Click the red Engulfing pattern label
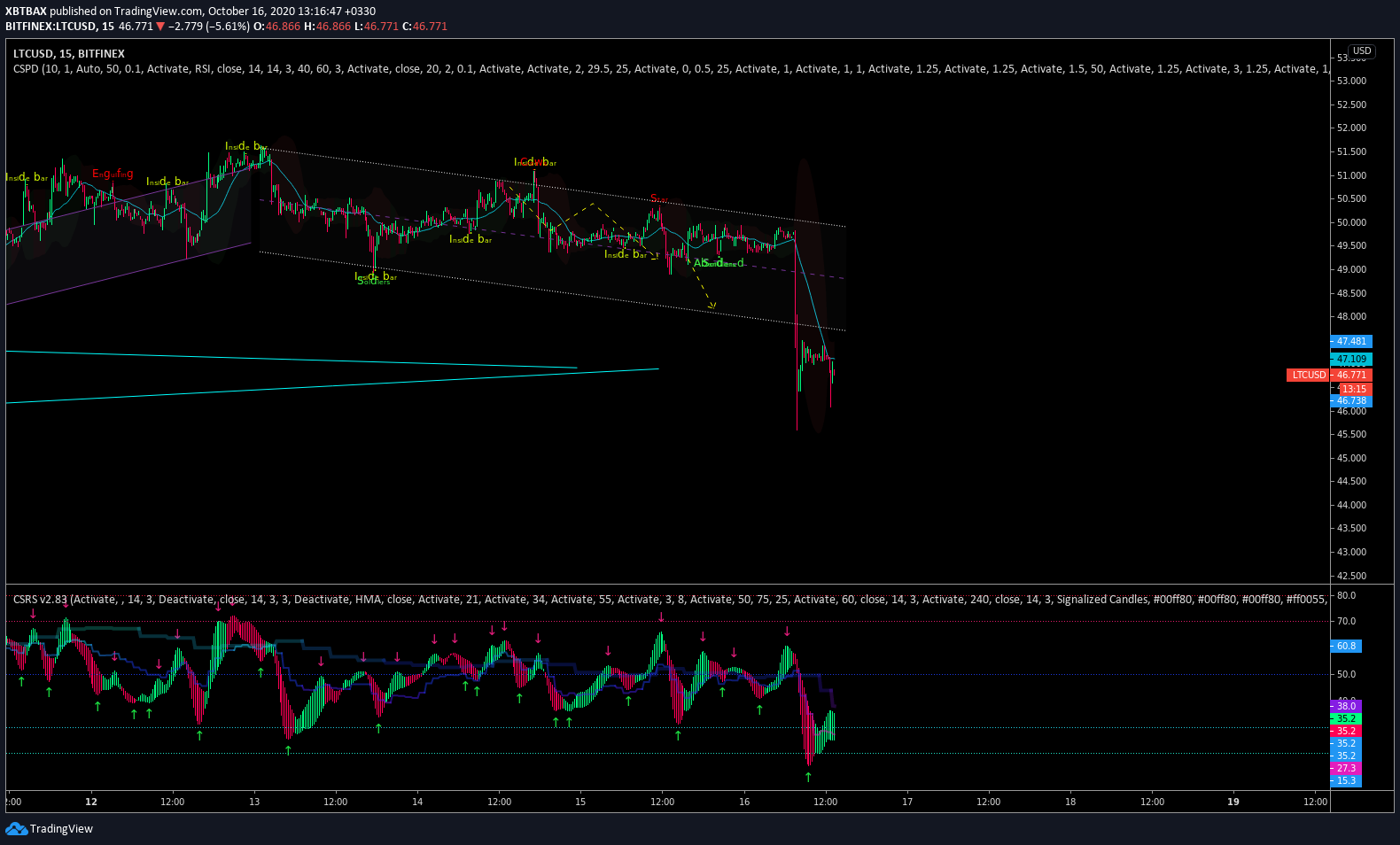This screenshot has height=845, width=1400. (x=113, y=174)
